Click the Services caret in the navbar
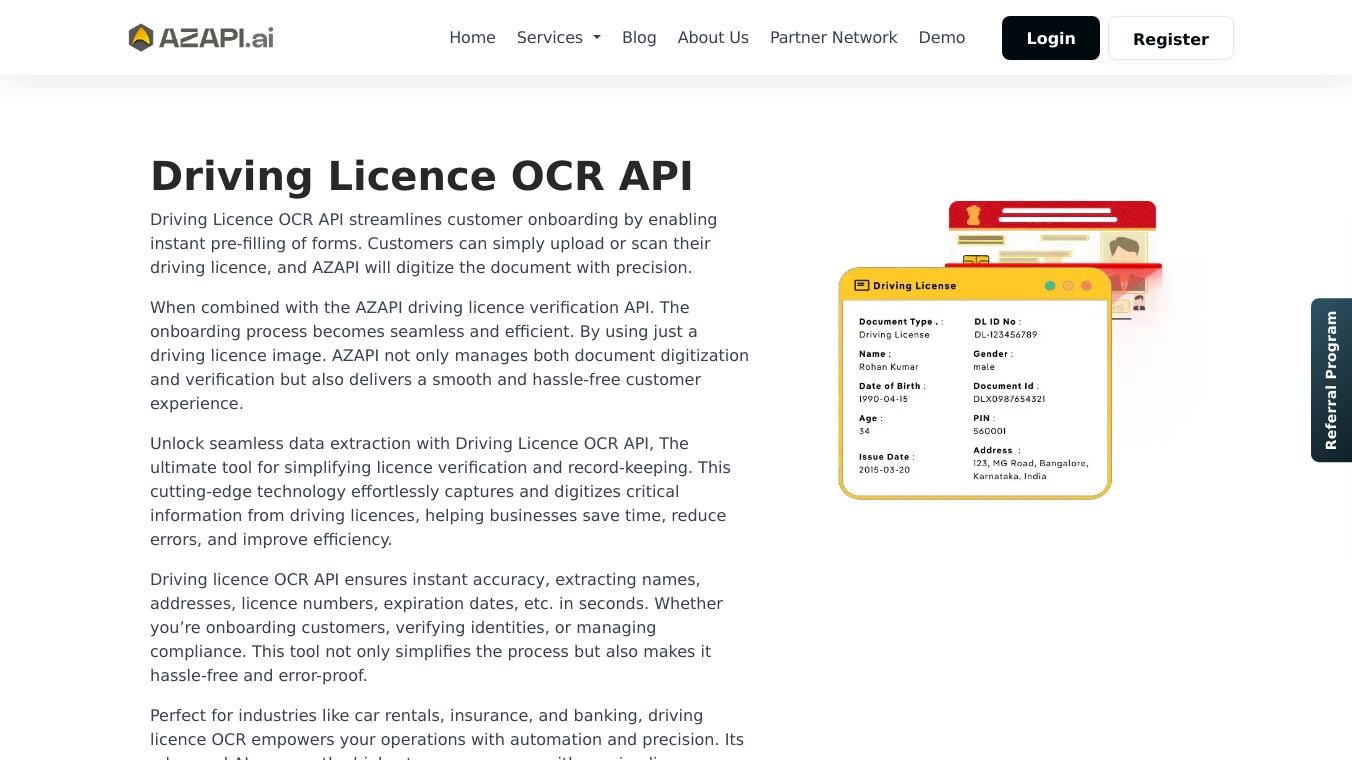 pyautogui.click(x=596, y=38)
